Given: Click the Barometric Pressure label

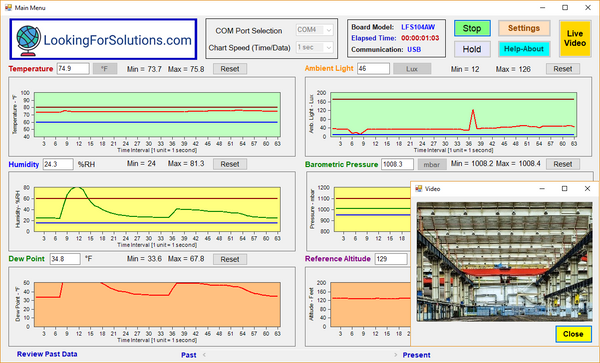Looking at the screenshot, I should pos(341,164).
